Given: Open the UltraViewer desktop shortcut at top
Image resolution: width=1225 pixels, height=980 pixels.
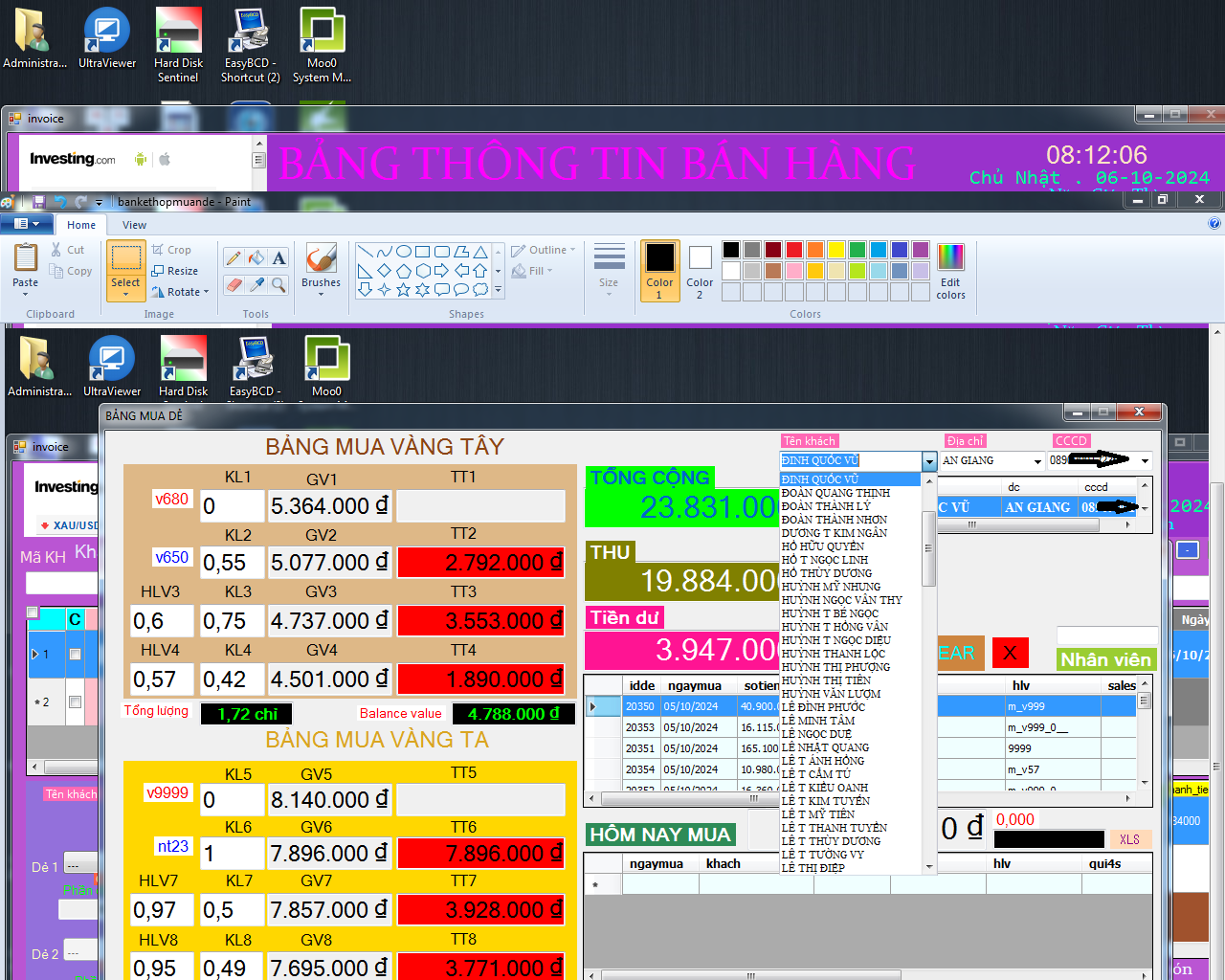Looking at the screenshot, I should click(x=107, y=39).
